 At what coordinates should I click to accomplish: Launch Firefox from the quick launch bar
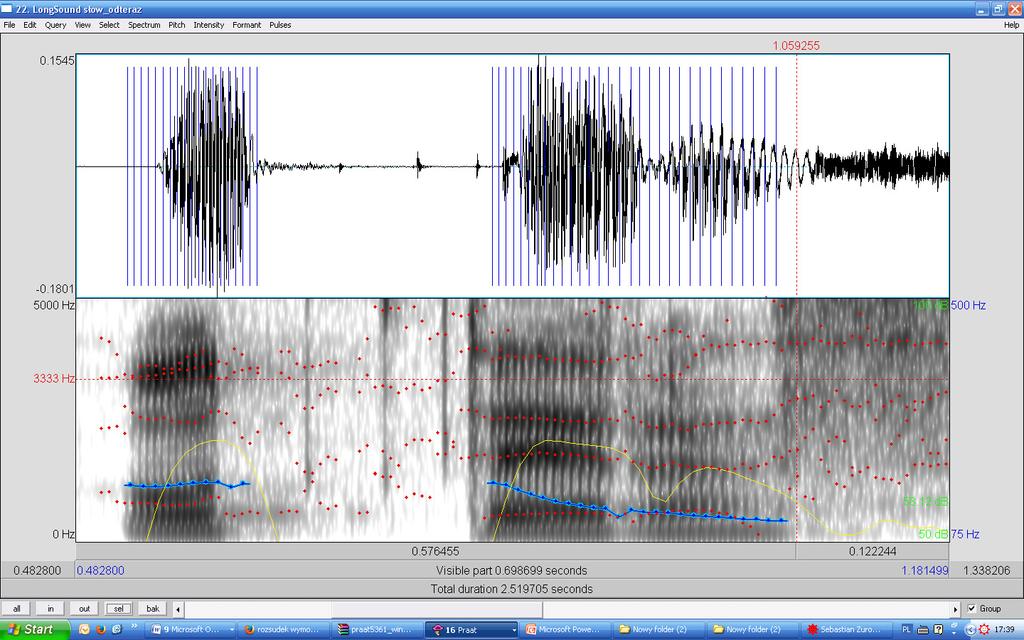pyautogui.click(x=101, y=630)
